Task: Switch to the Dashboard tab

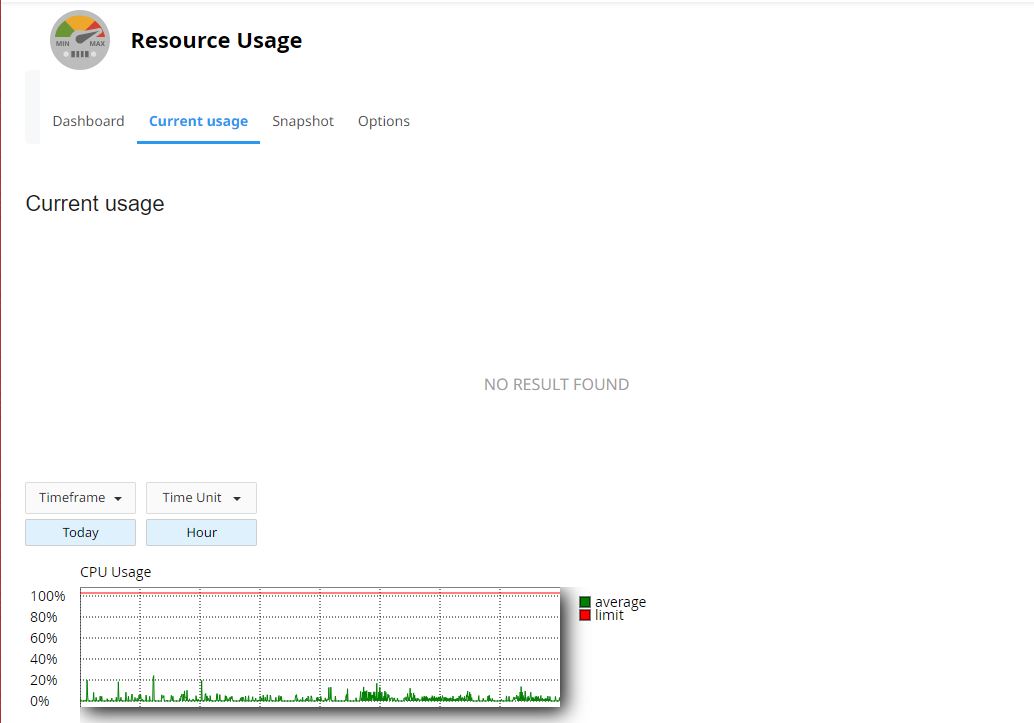Action: pos(88,121)
